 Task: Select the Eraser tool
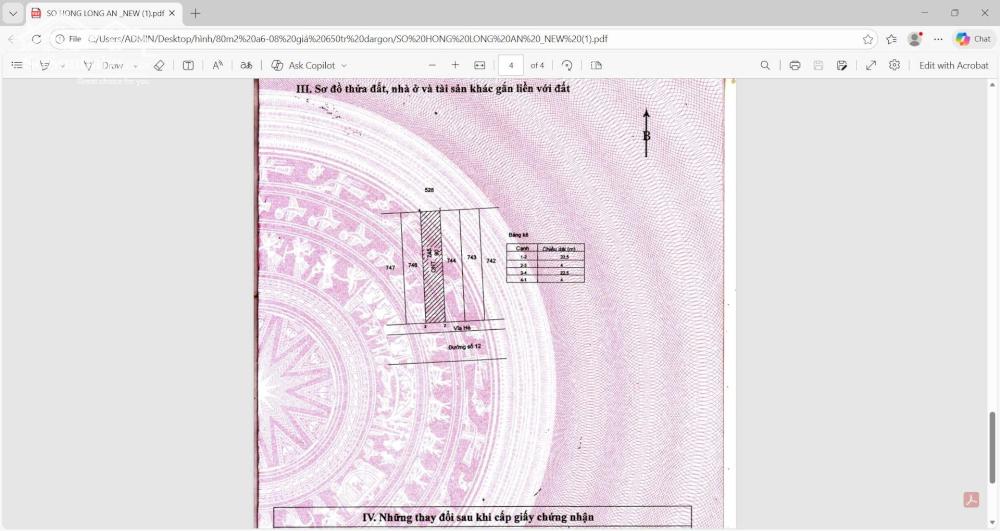(159, 65)
